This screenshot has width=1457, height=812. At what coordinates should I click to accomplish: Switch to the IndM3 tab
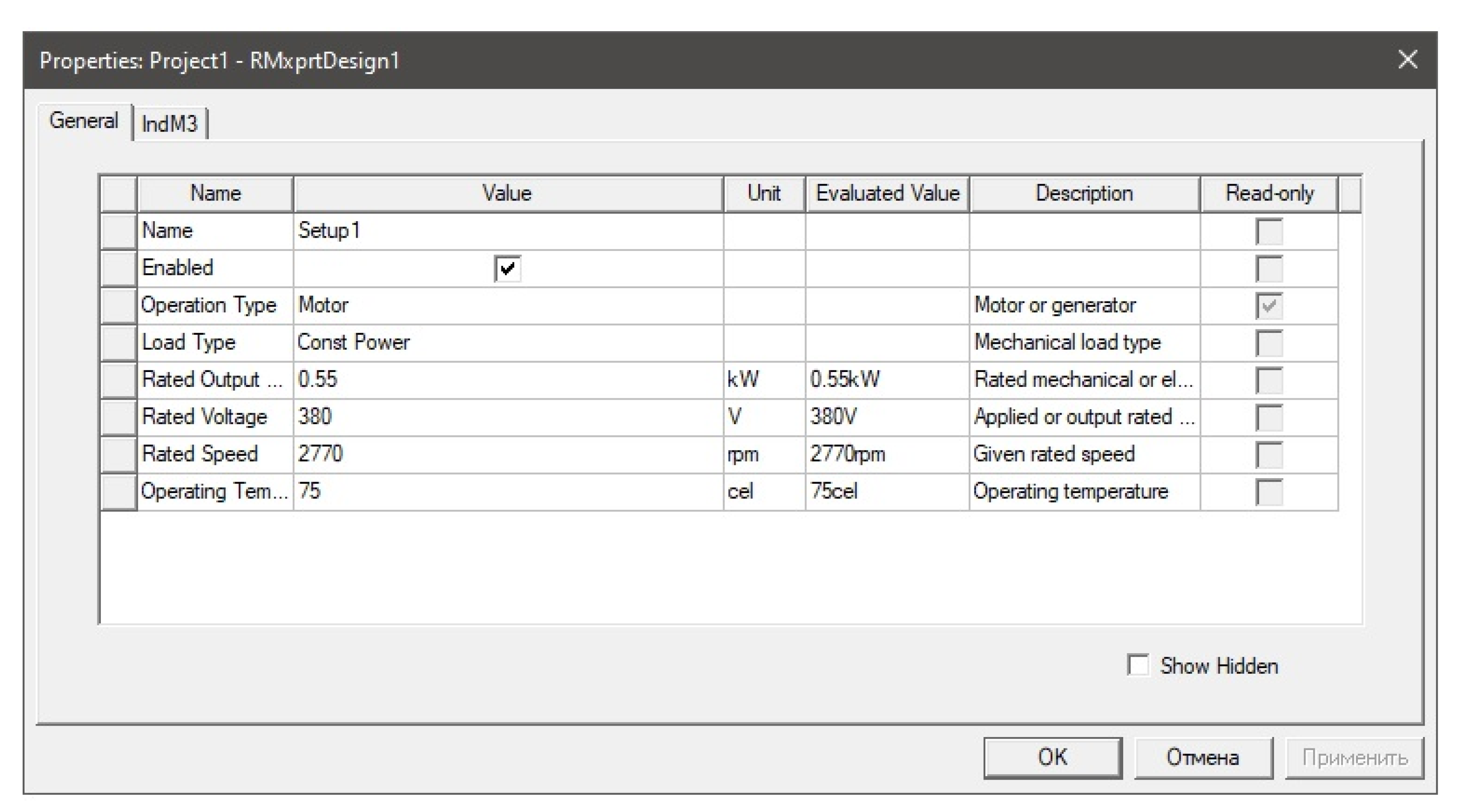pos(169,124)
